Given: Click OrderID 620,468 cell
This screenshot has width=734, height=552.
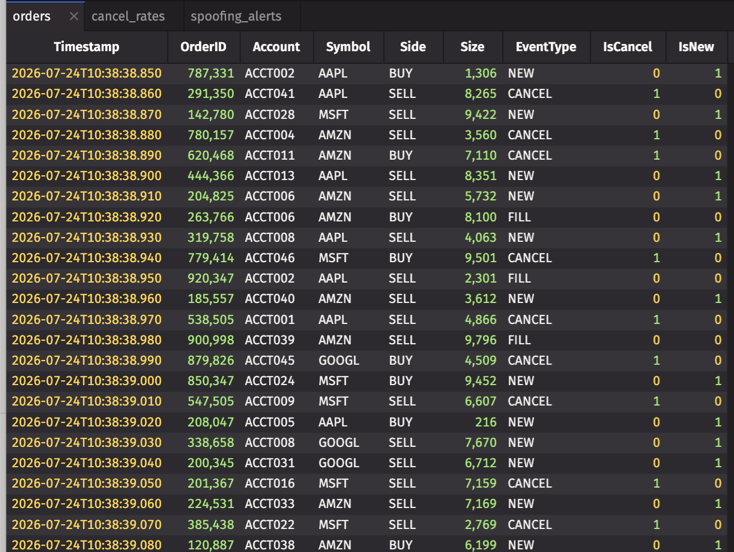Looking at the screenshot, I should [203, 155].
